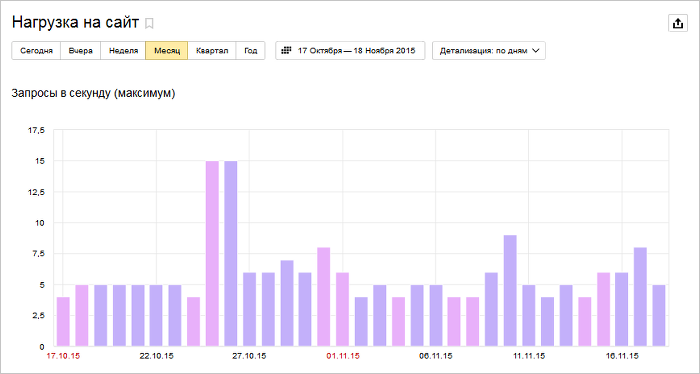Choose the Неделя period
Screen dimensions: 700x374
(123, 50)
